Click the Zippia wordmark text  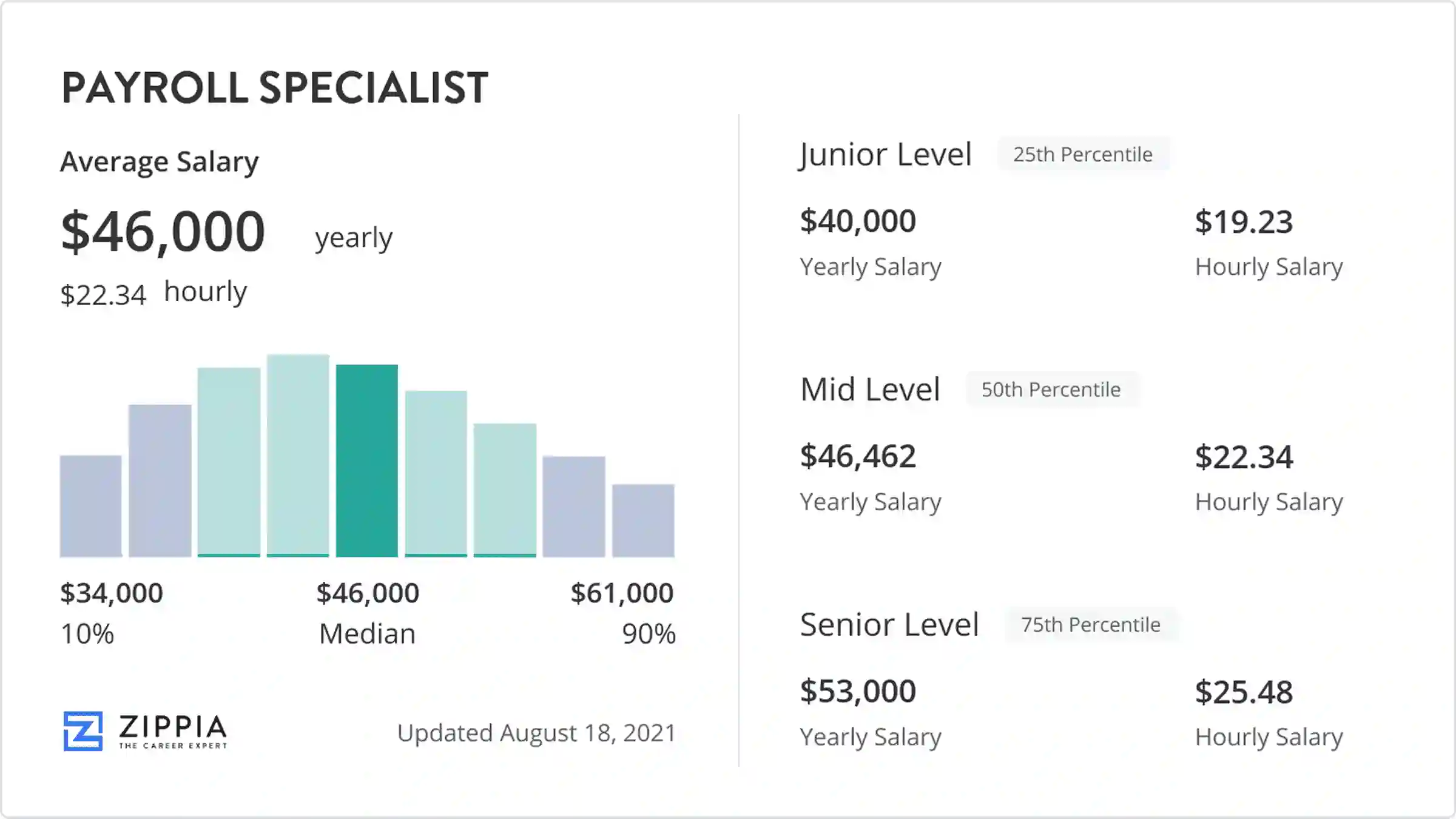pyautogui.click(x=173, y=727)
